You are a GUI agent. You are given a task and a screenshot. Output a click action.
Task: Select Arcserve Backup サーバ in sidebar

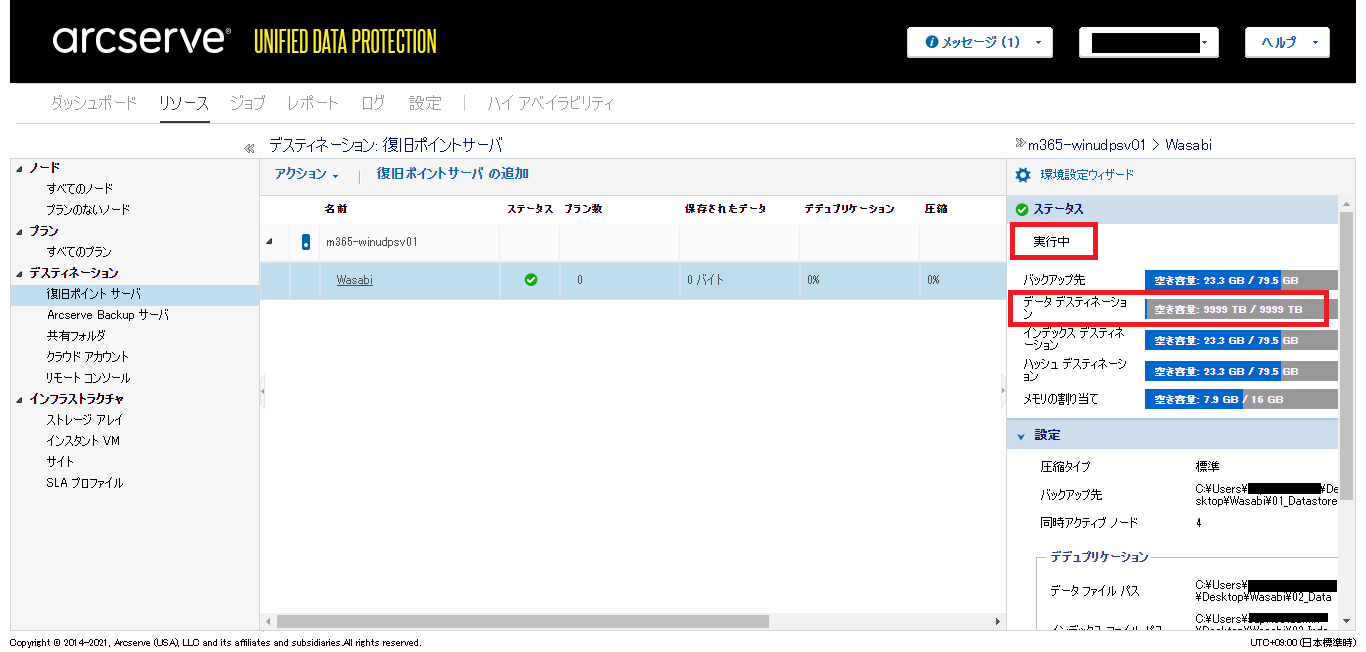click(107, 315)
